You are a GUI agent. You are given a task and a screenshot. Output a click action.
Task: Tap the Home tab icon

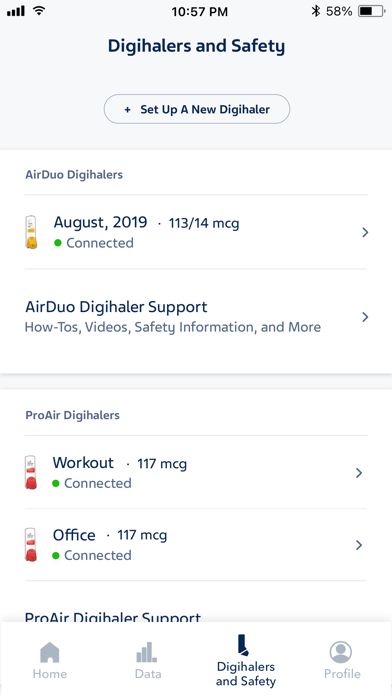pos(50,652)
